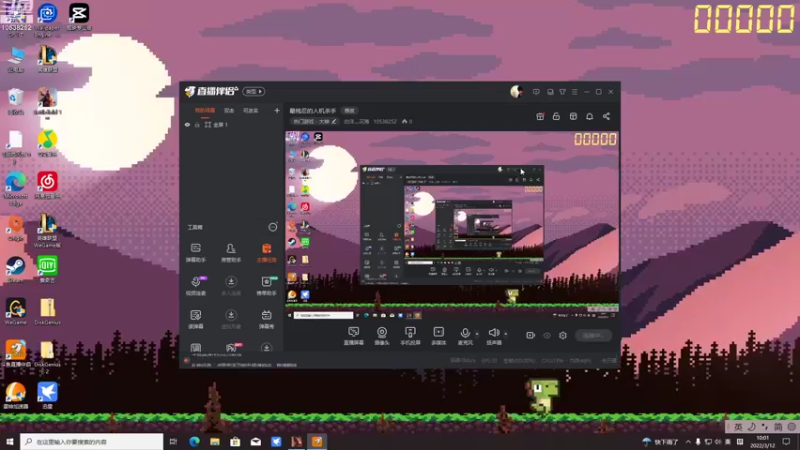This screenshot has width=800, height=450.
Task: Open the 弹幕助手 danmaku assistant tool
Action: [195, 253]
